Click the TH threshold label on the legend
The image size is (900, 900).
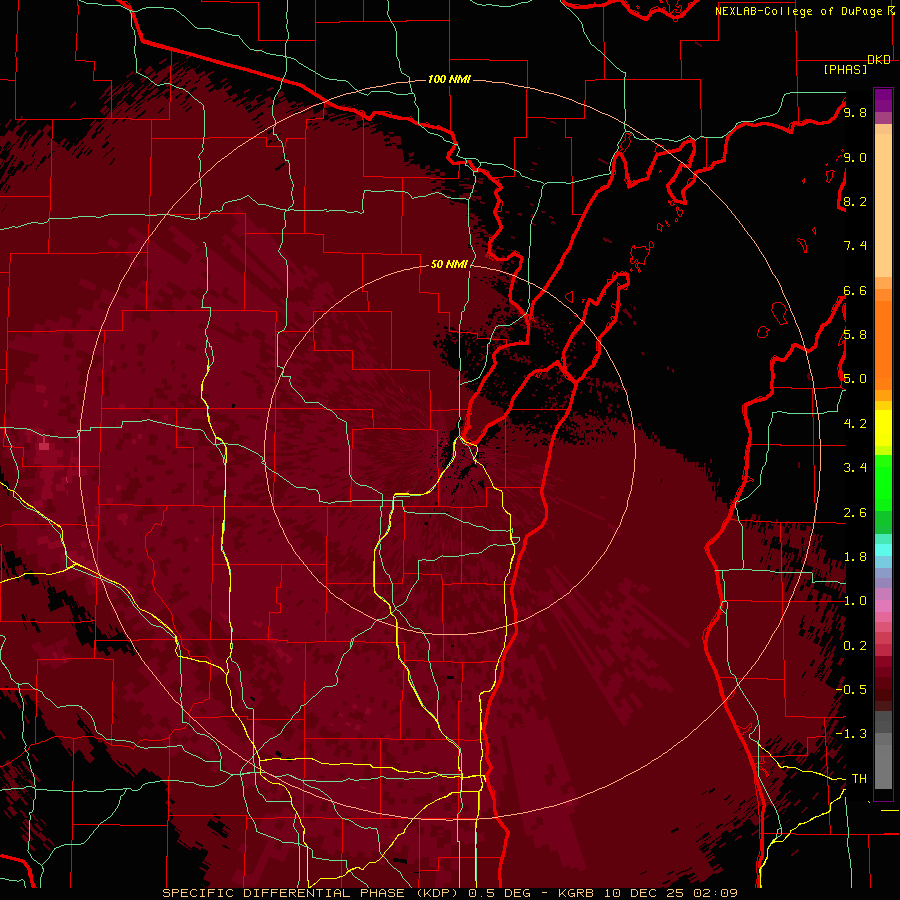coord(859,778)
